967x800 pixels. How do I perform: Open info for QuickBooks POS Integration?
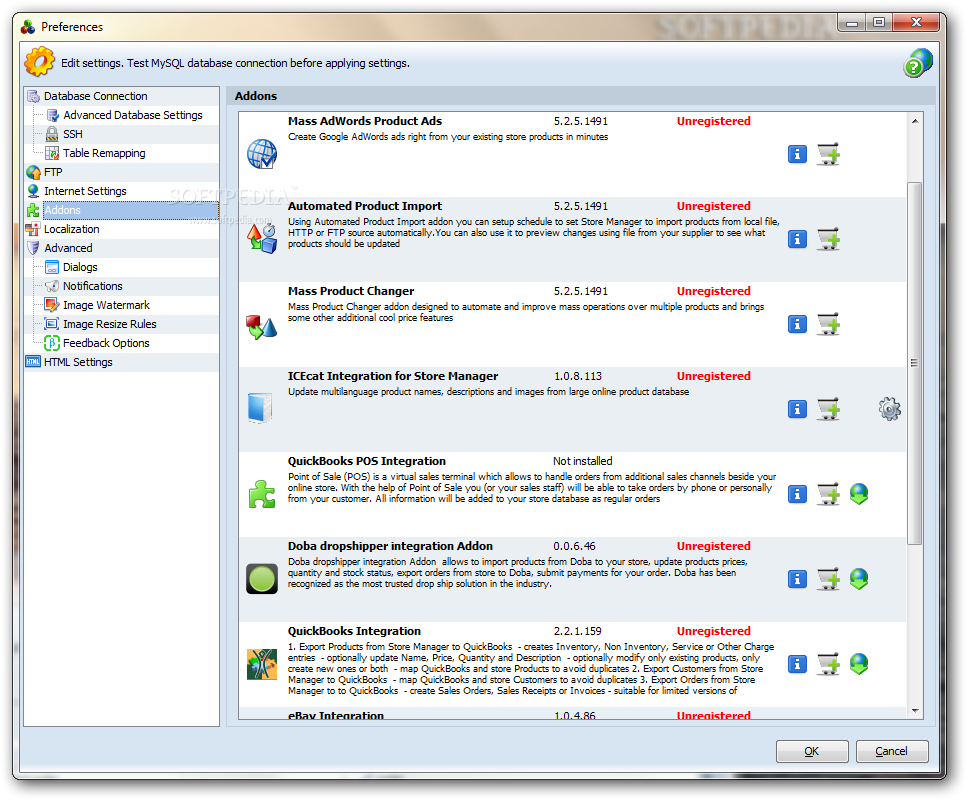pos(797,495)
